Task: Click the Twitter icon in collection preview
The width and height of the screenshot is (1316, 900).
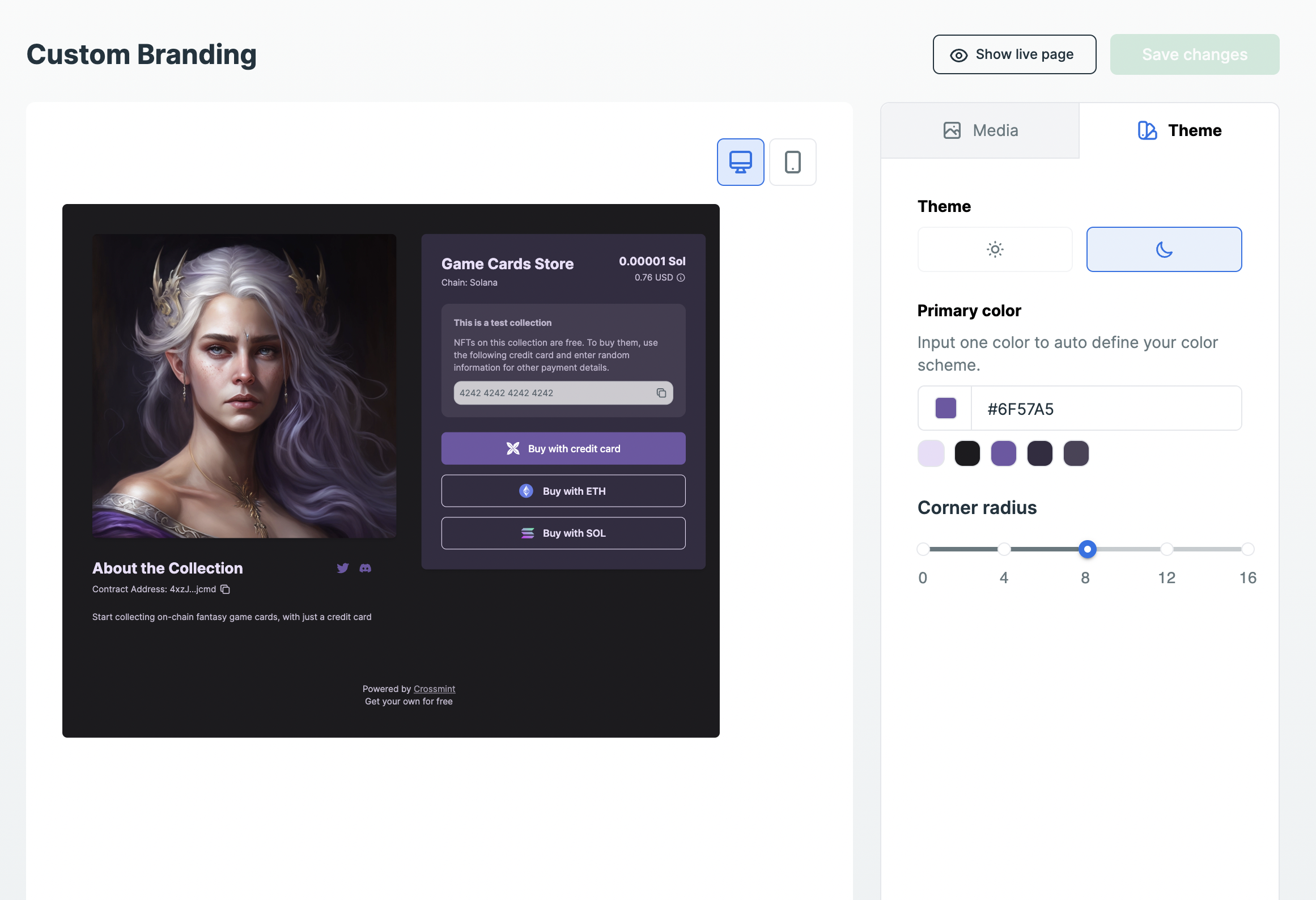Action: tap(342, 568)
